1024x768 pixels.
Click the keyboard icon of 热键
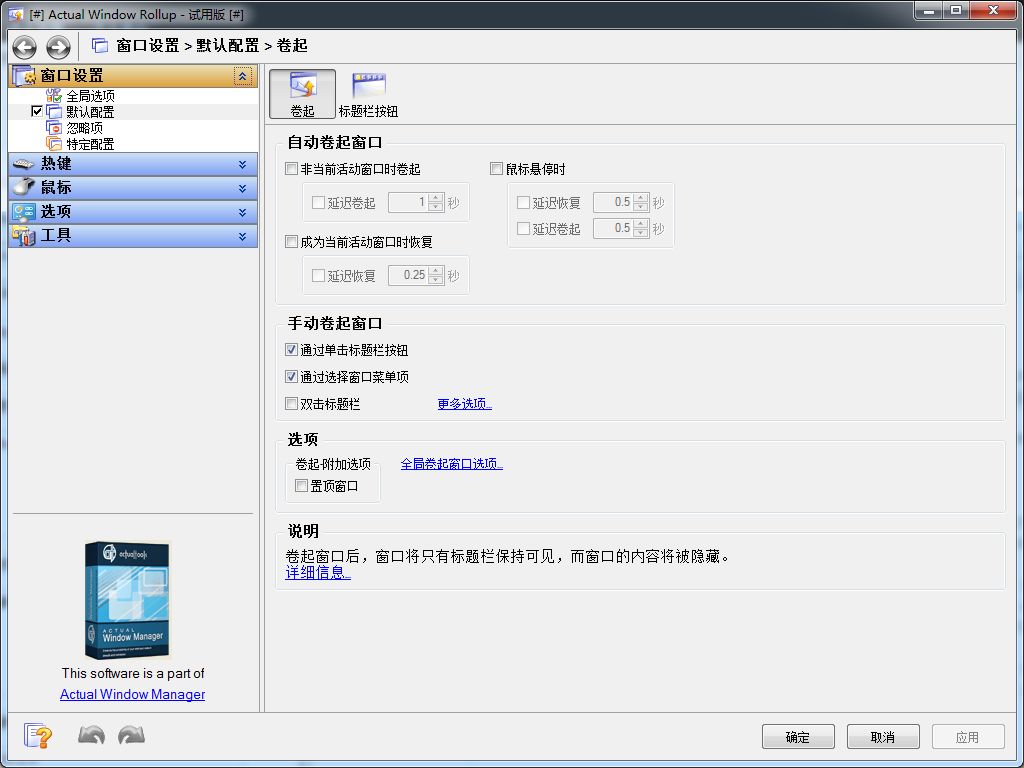pos(24,164)
